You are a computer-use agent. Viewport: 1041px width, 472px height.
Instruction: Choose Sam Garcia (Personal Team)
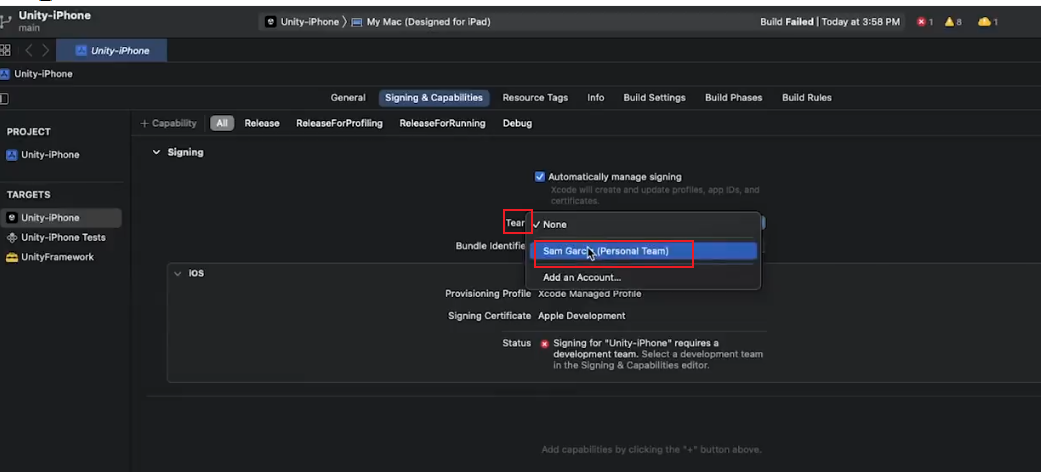(x=643, y=251)
